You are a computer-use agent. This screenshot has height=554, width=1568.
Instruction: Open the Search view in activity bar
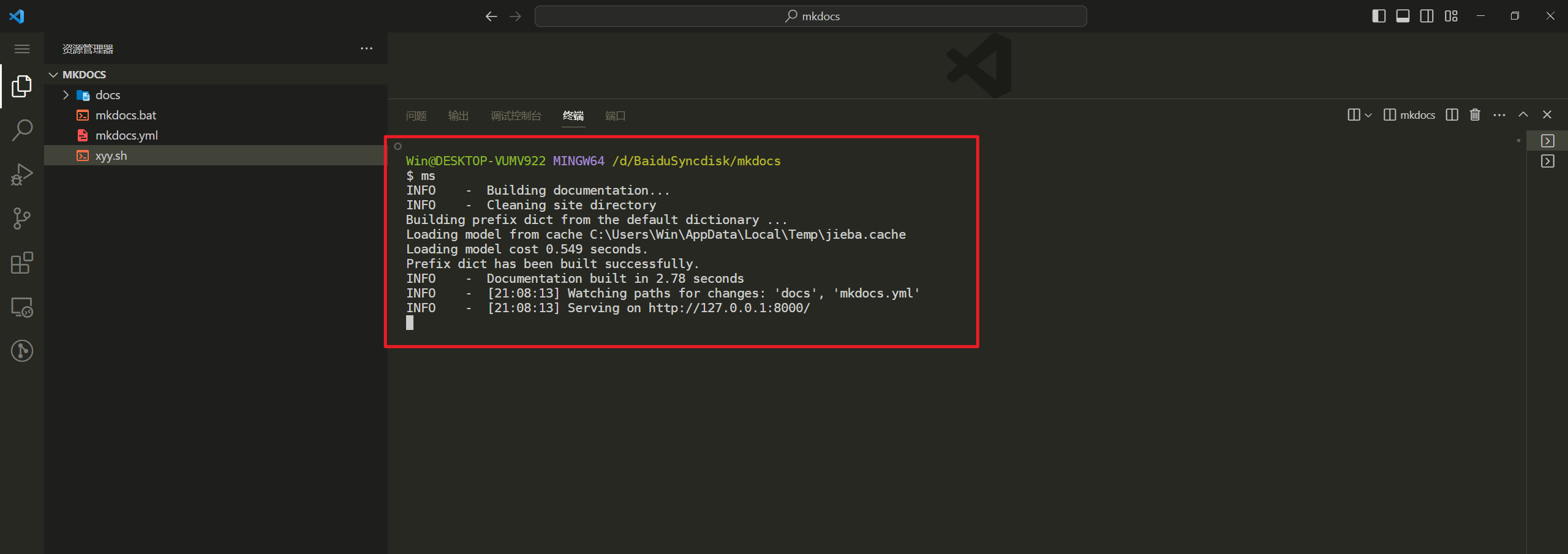[x=22, y=130]
